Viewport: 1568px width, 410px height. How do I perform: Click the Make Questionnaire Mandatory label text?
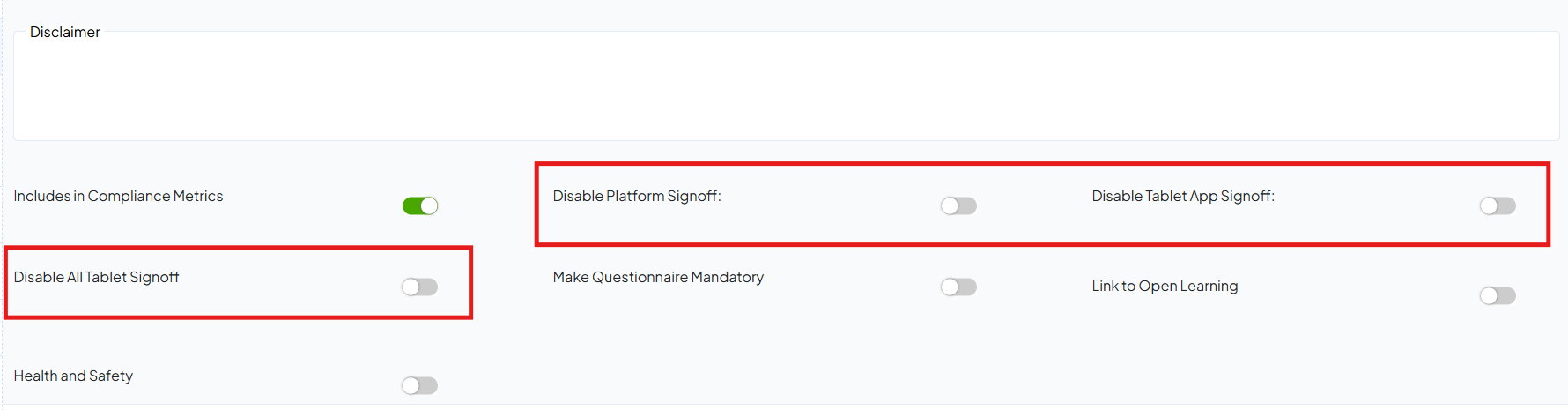(x=658, y=277)
